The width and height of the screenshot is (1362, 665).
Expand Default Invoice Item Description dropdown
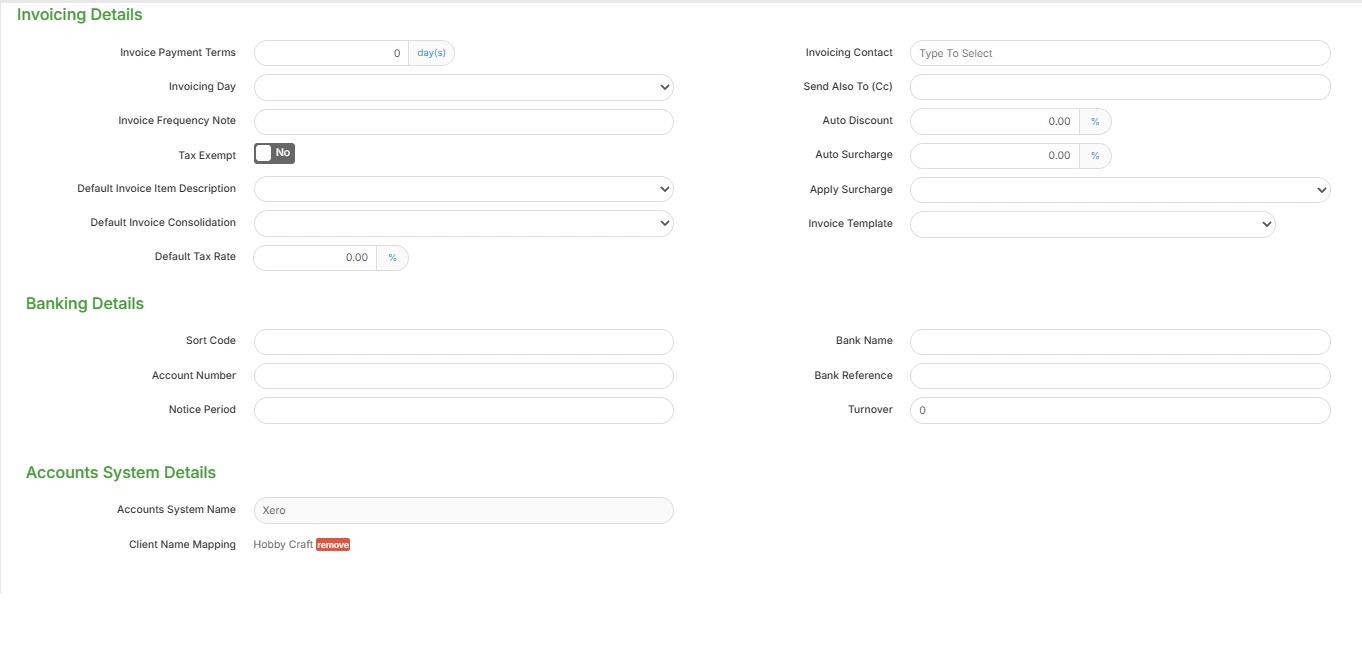click(463, 189)
